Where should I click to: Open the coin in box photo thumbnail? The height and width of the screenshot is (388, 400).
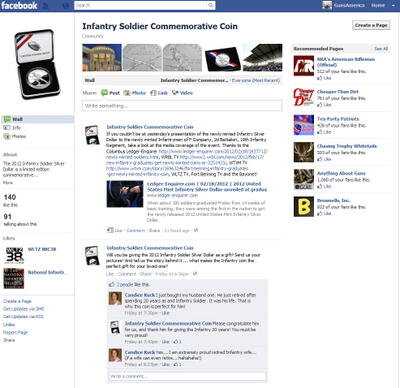tap(222, 58)
